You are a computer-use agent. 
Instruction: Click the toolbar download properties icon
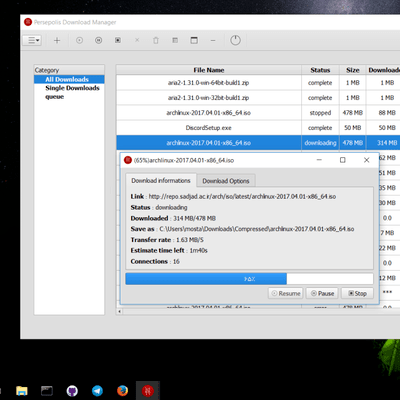point(175,40)
